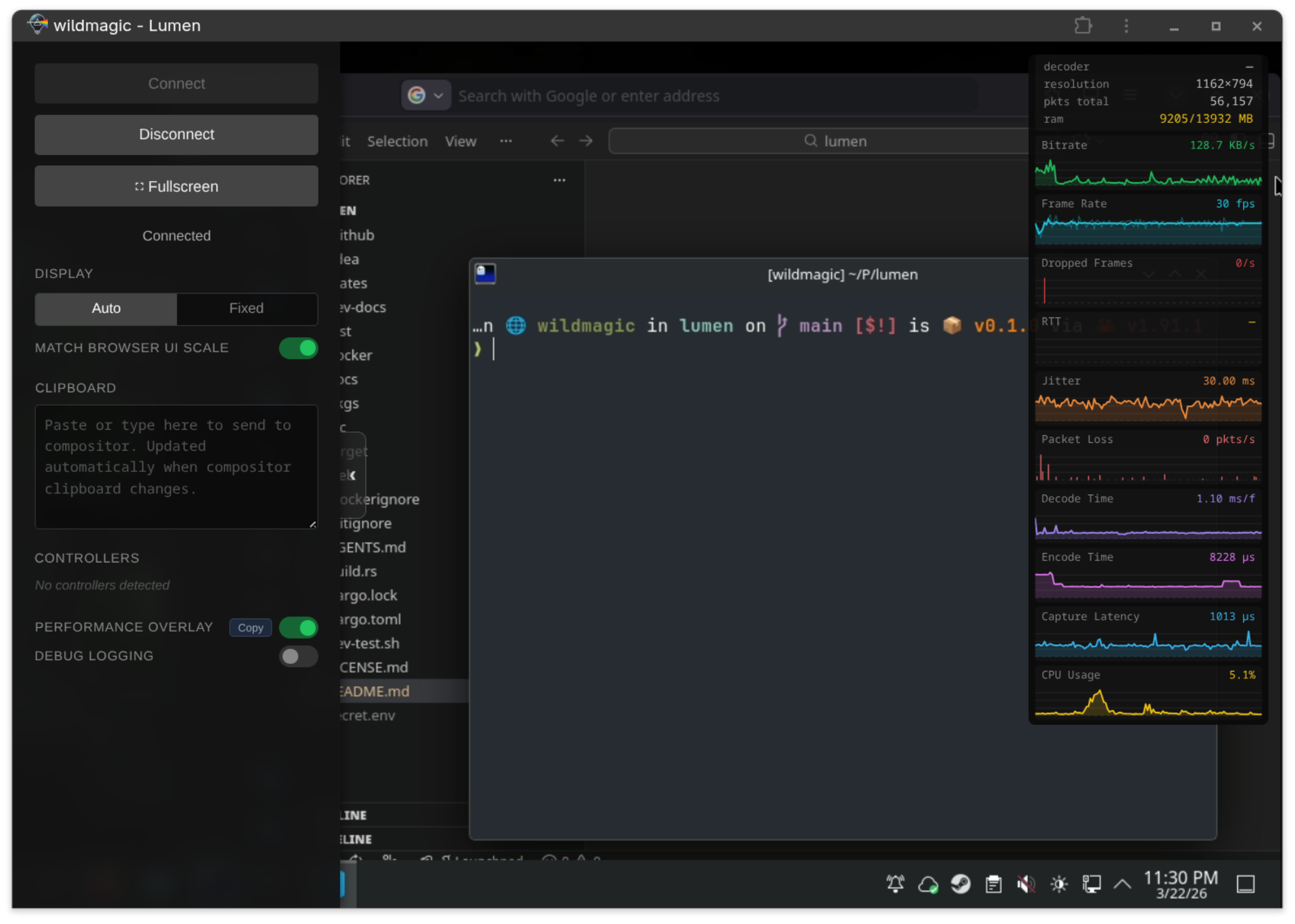
Task: Disable Match Browser UI Scale
Action: tap(298, 349)
